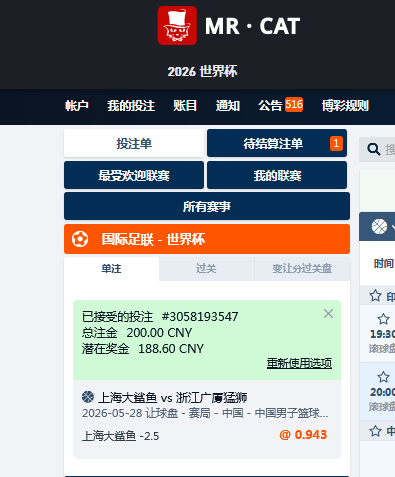This screenshot has width=395, height=477.
Task: Click the odds value @ 0.943
Action: click(303, 435)
